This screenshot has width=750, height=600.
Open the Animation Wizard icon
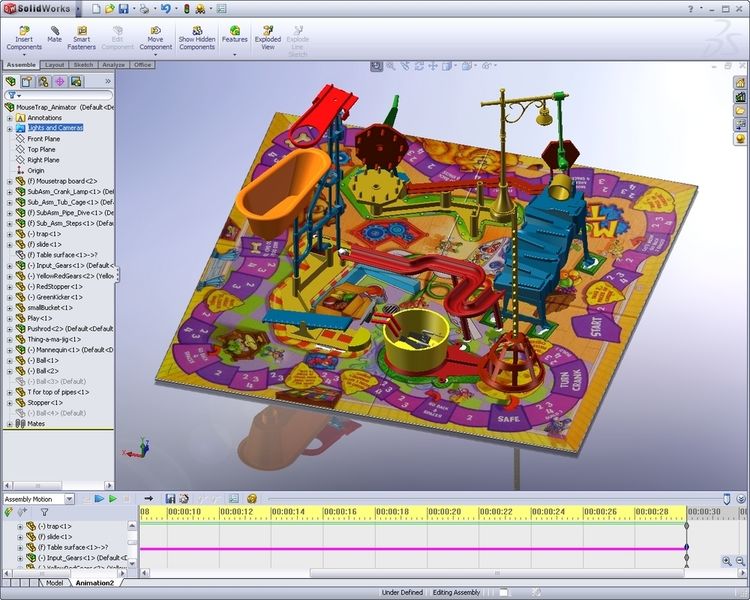point(184,499)
